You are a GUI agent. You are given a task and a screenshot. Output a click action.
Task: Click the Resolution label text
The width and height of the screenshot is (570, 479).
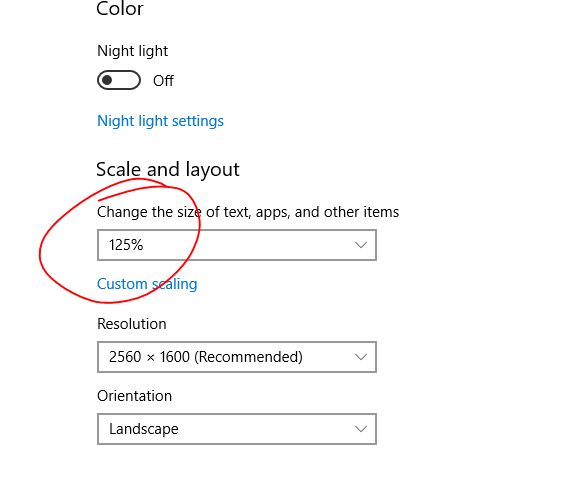pos(132,324)
